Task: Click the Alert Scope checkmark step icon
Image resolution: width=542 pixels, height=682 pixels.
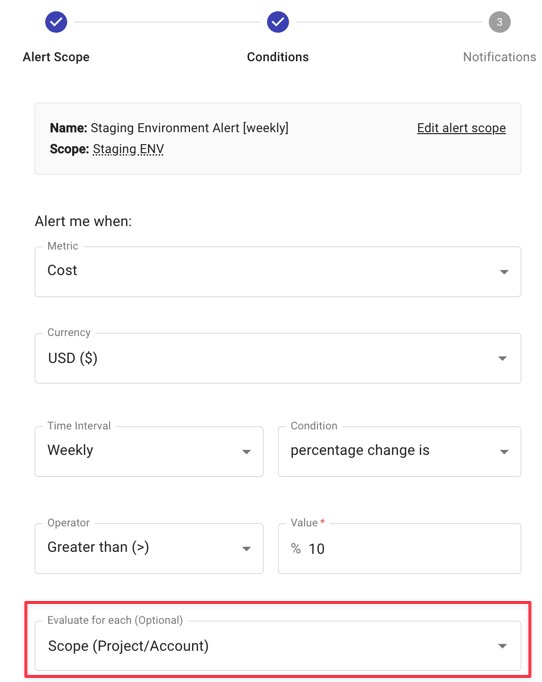Action: click(56, 22)
